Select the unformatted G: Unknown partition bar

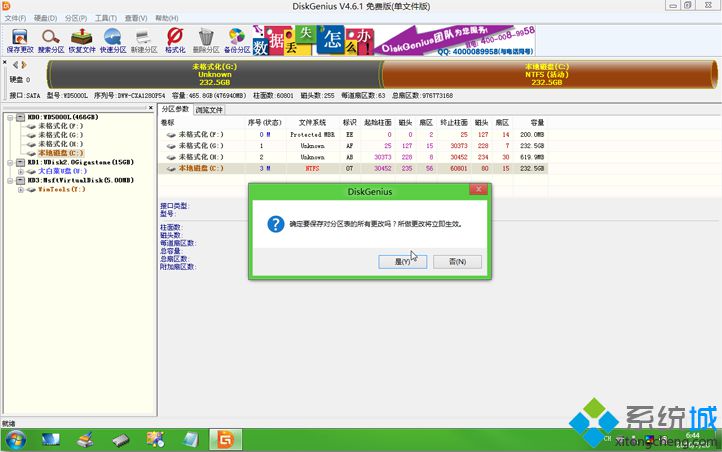tap(215, 74)
